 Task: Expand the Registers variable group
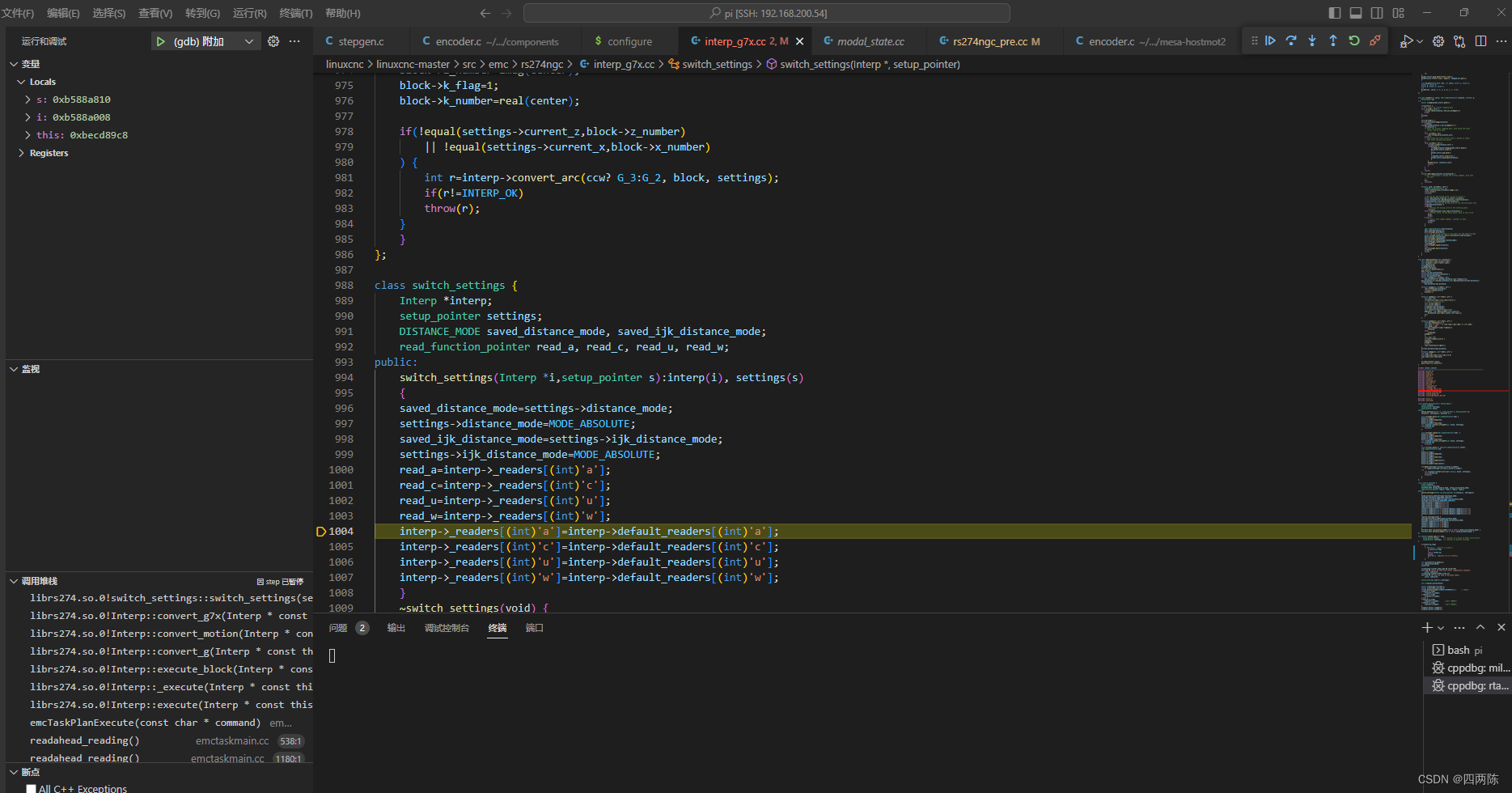tap(21, 153)
